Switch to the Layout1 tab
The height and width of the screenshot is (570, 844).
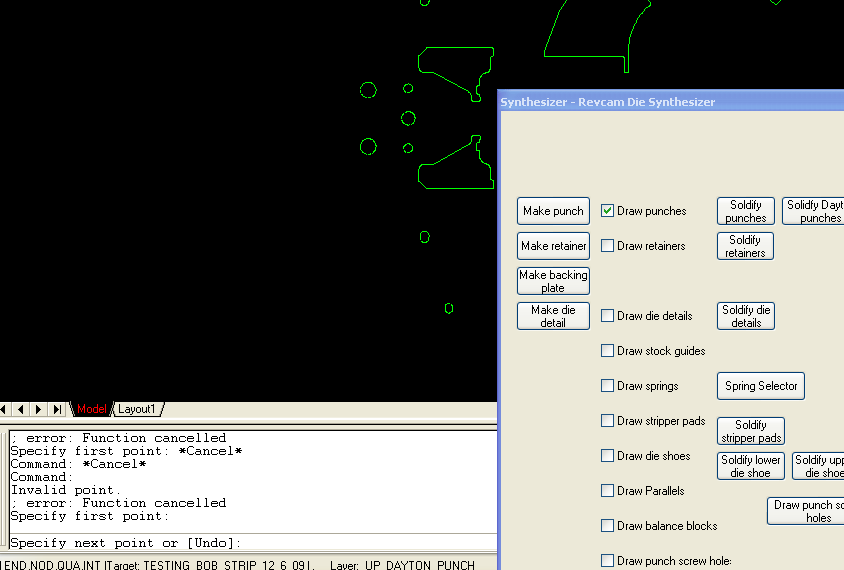click(x=137, y=409)
